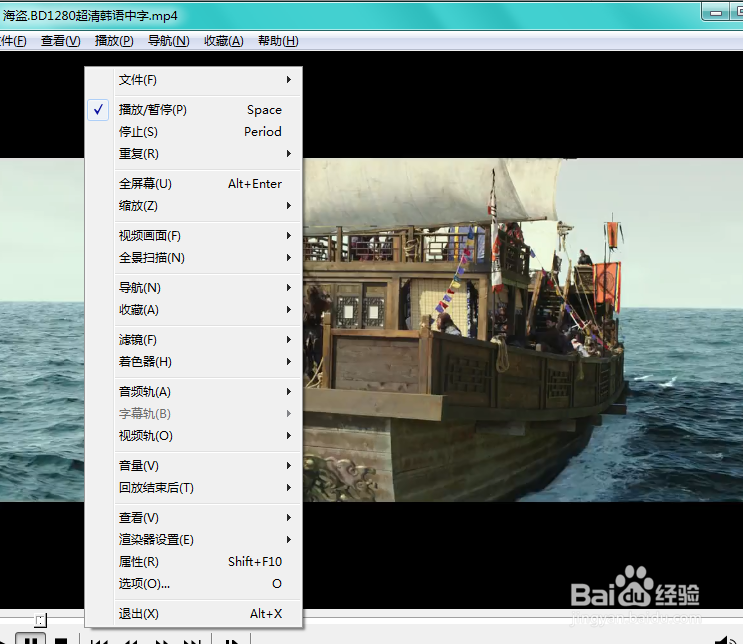Expand the 着色器(H) submenu
This screenshot has height=644, width=743.
193,362
